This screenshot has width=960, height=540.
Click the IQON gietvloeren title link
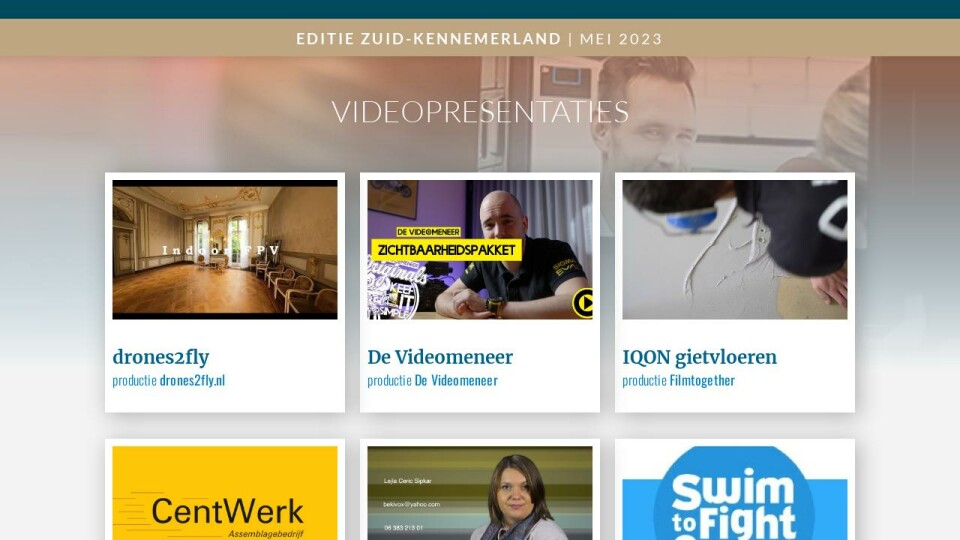(x=700, y=357)
